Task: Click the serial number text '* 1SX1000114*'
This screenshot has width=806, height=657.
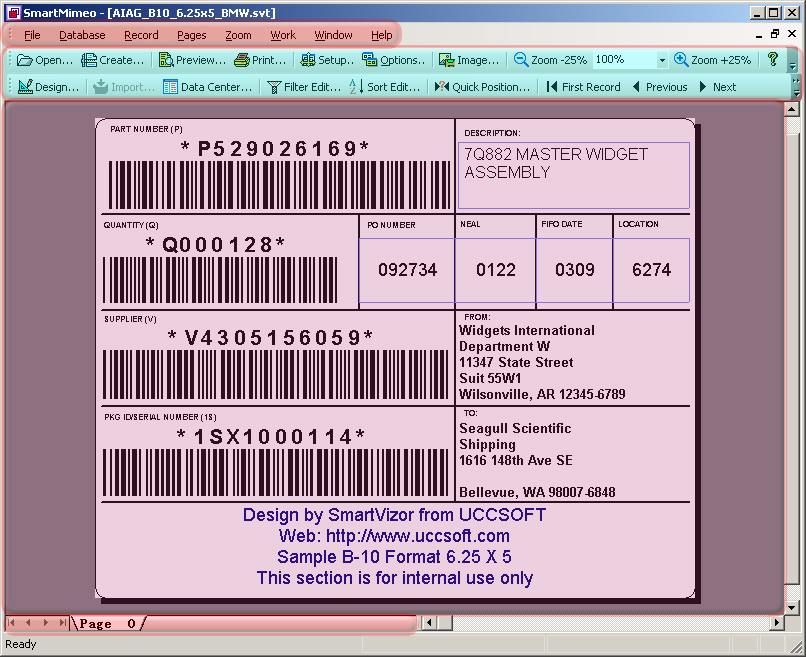Action: (x=271, y=437)
